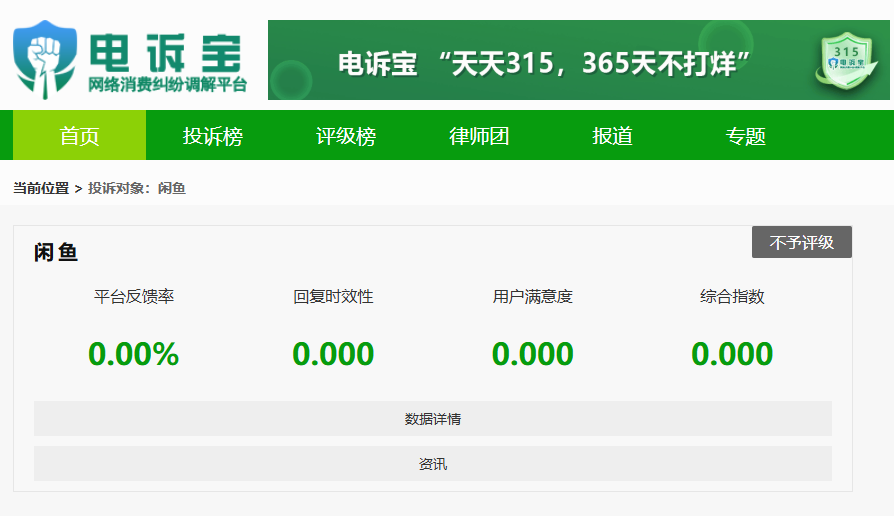Click the 0.00% feedback rate value
The width and height of the screenshot is (894, 516).
(x=133, y=354)
